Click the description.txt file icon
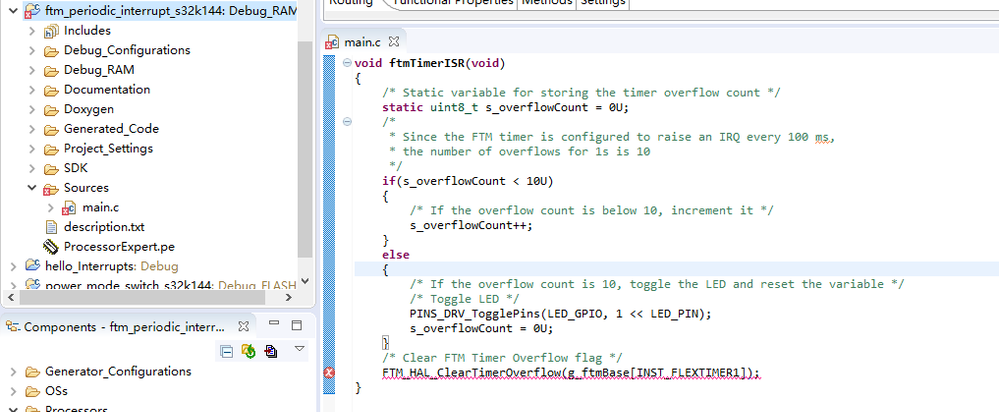 click(51, 227)
